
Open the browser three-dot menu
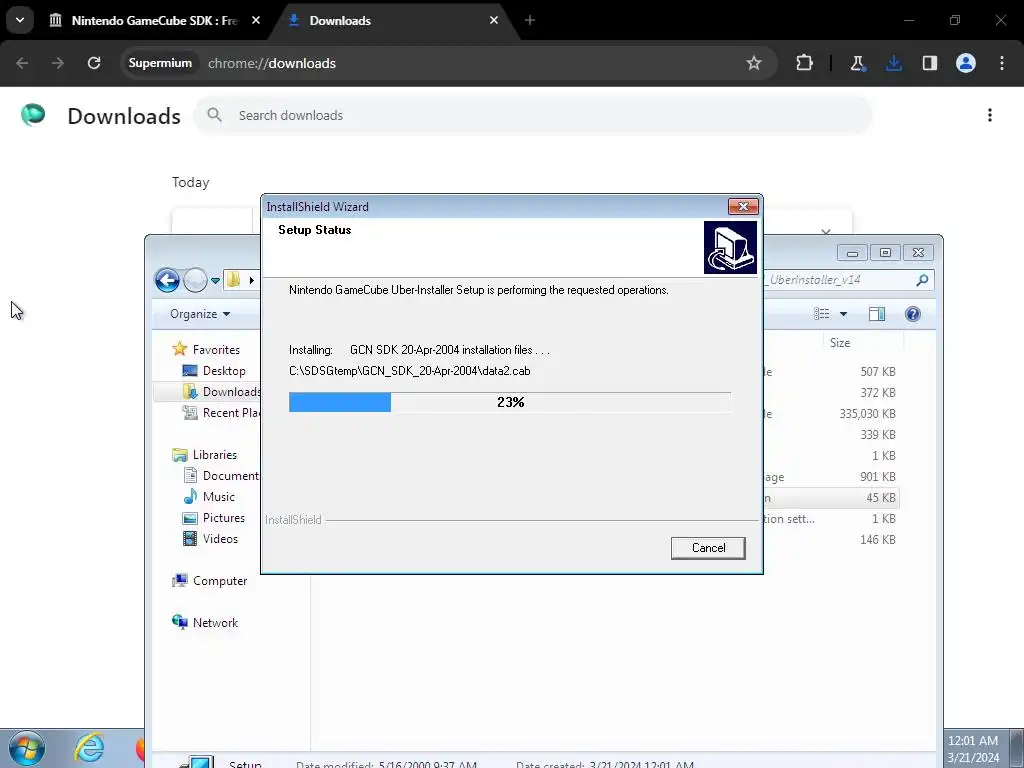click(x=1002, y=63)
